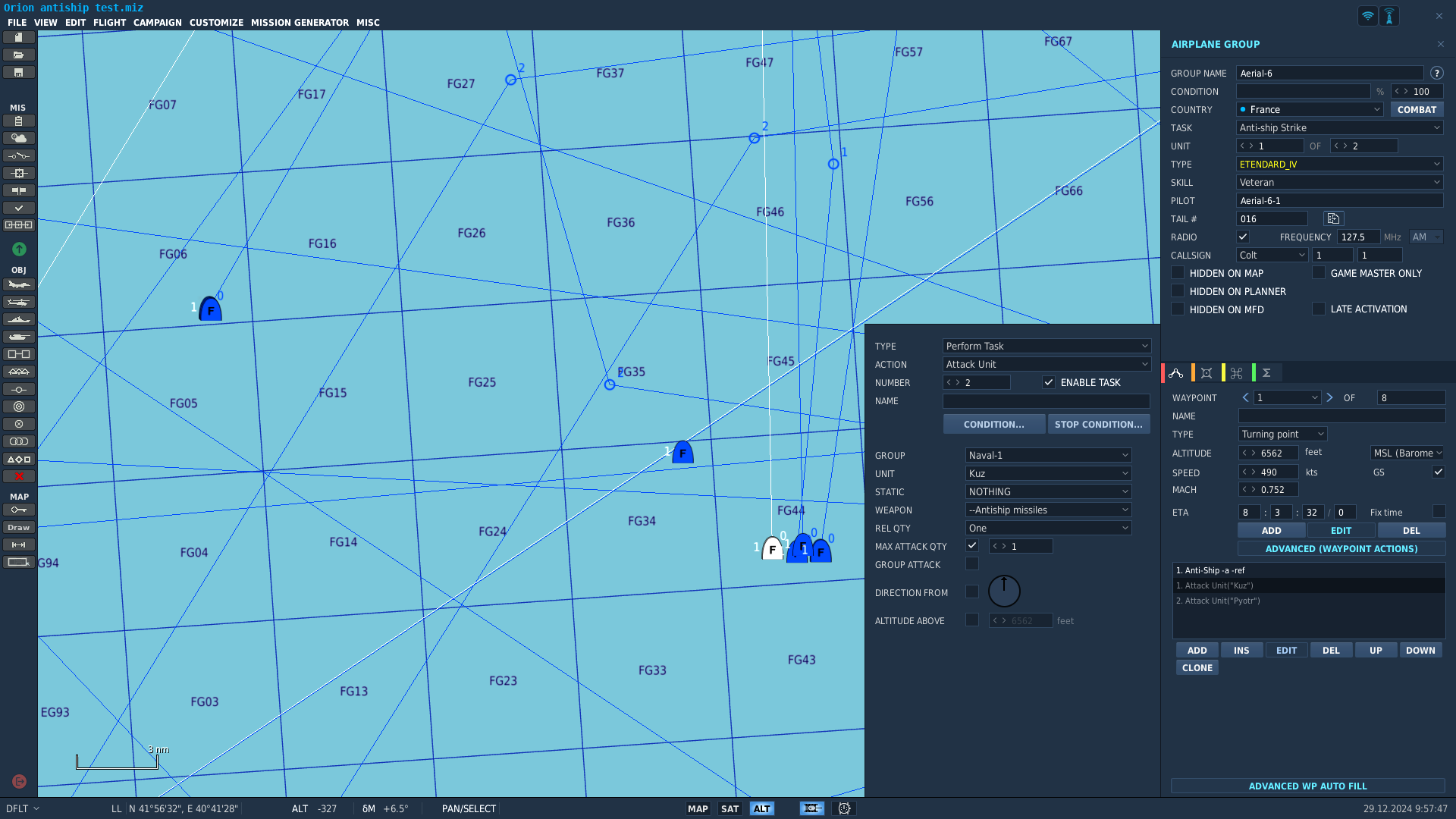Enable HIDDEN ON MAP checkbox

pos(1178,273)
